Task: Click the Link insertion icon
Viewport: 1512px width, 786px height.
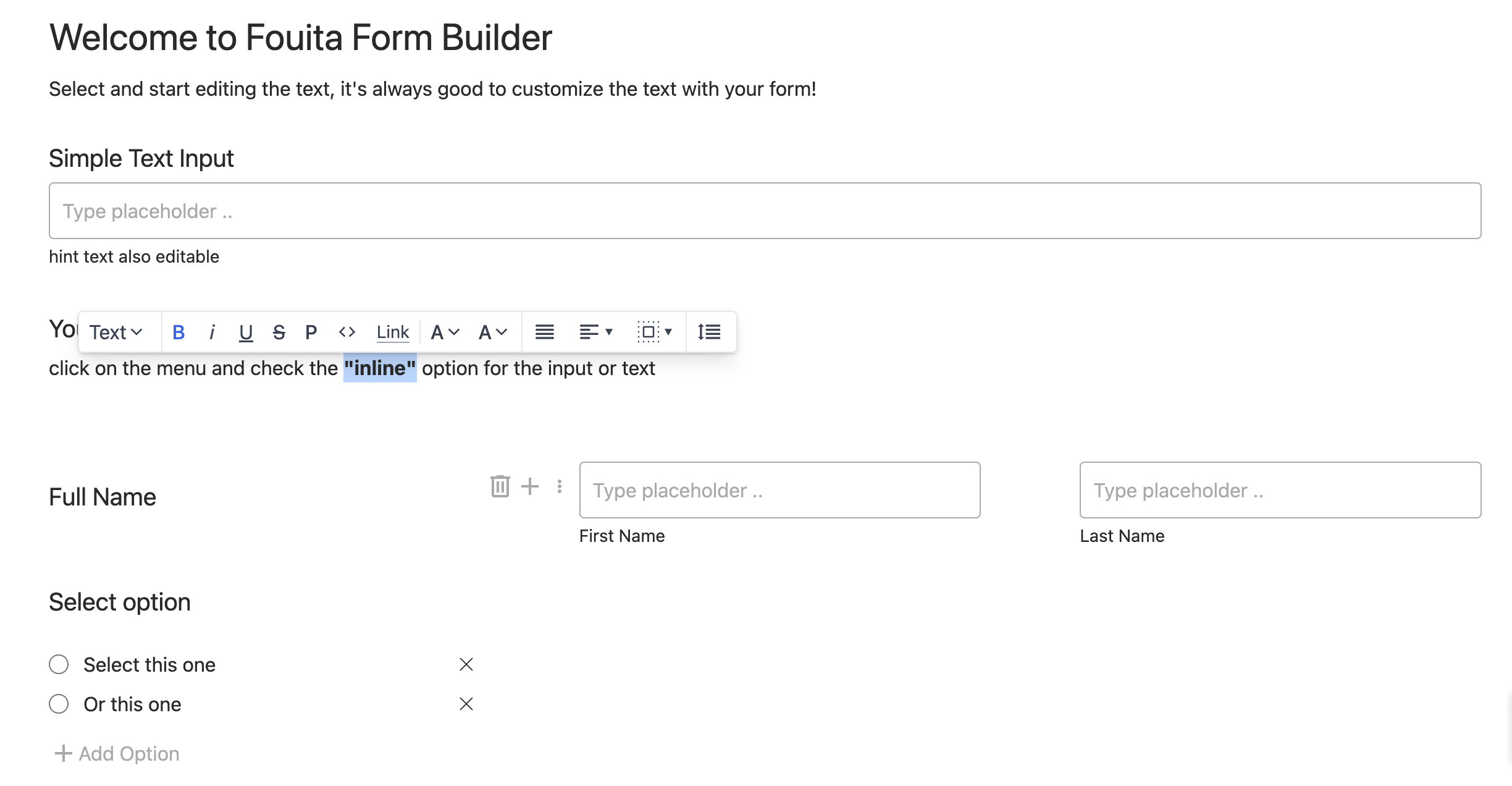Action: point(393,332)
